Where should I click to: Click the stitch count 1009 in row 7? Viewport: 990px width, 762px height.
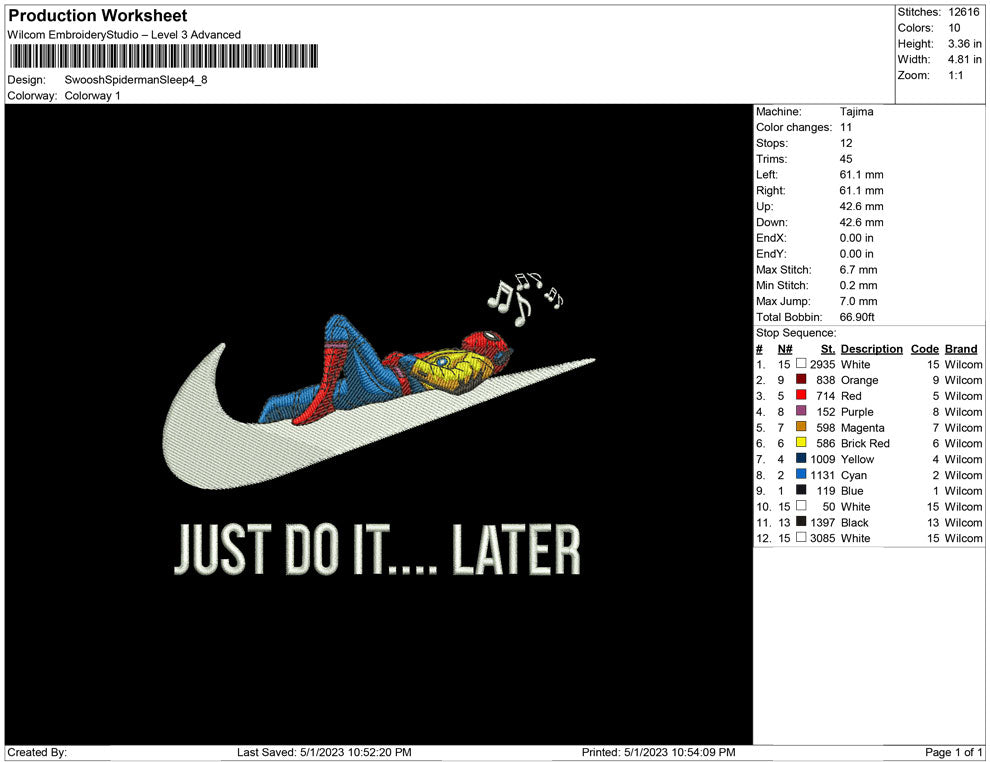[x=823, y=458]
